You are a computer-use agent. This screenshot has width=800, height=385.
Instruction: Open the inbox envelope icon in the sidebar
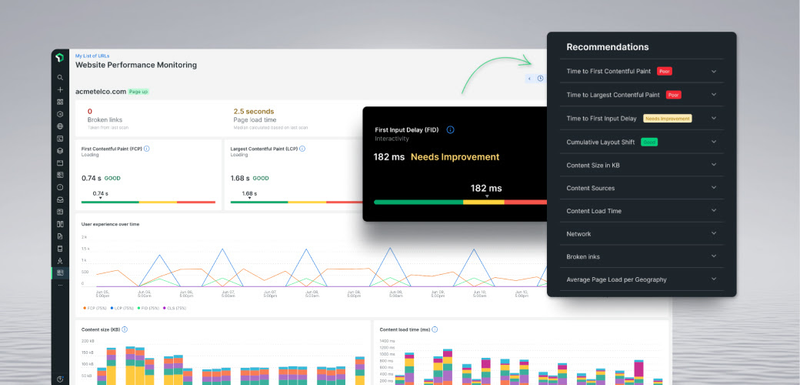coord(60,199)
